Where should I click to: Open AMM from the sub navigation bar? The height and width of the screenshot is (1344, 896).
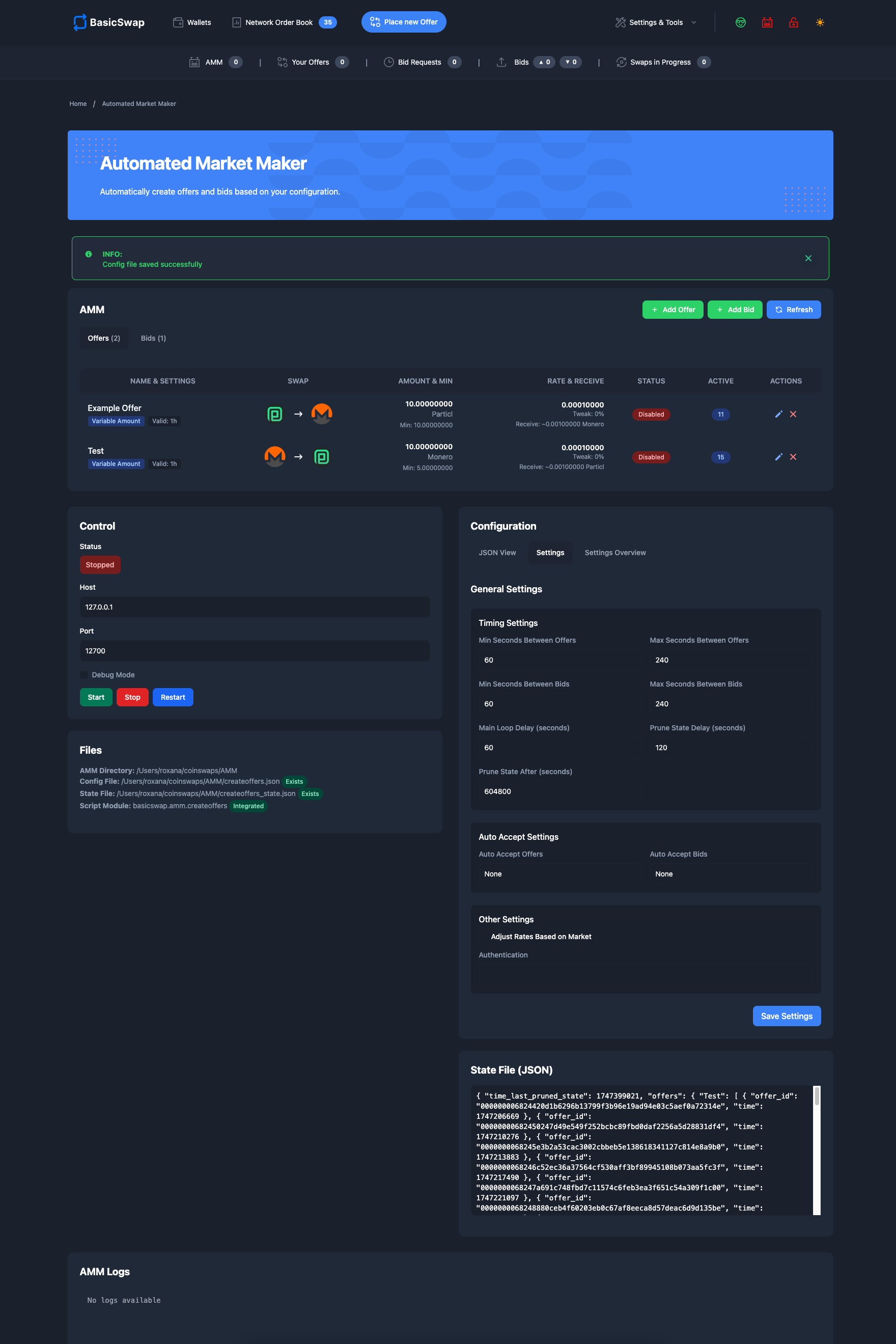215,62
